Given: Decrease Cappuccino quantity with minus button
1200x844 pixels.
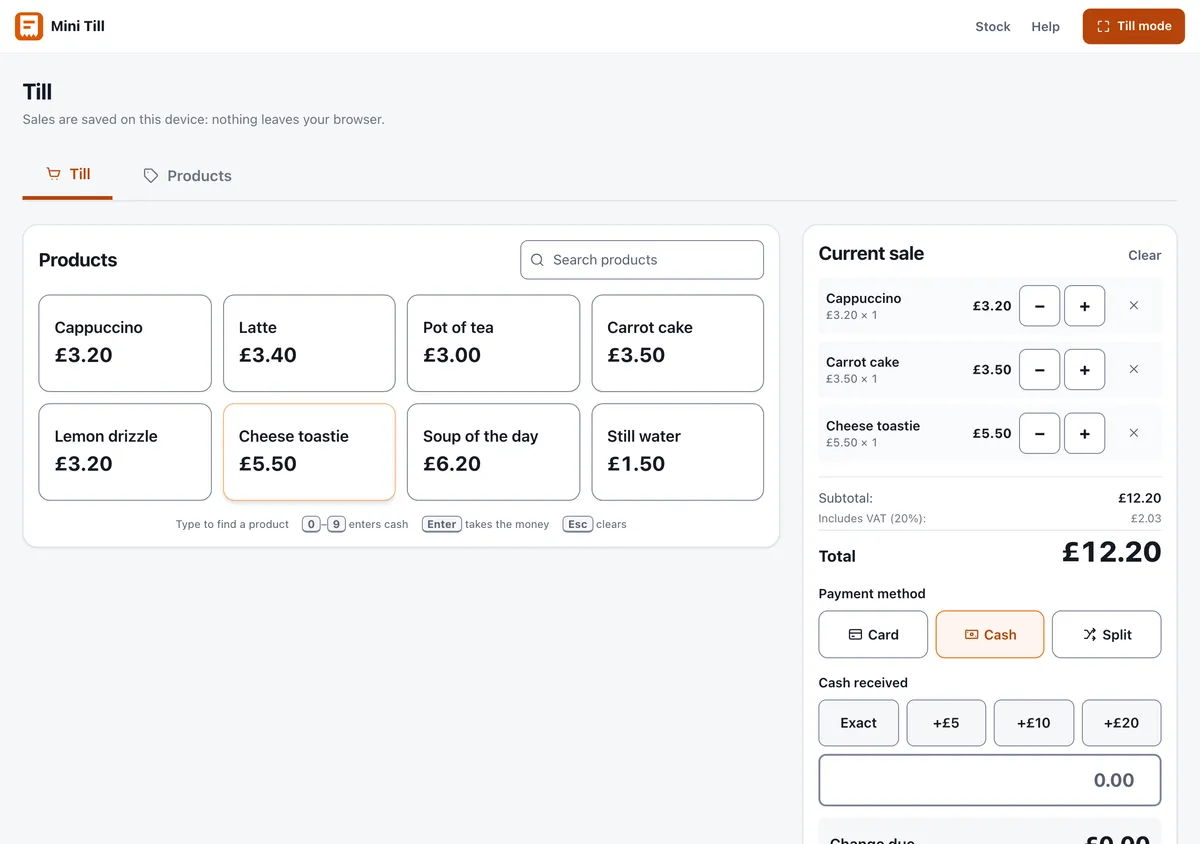Looking at the screenshot, I should [1039, 306].
